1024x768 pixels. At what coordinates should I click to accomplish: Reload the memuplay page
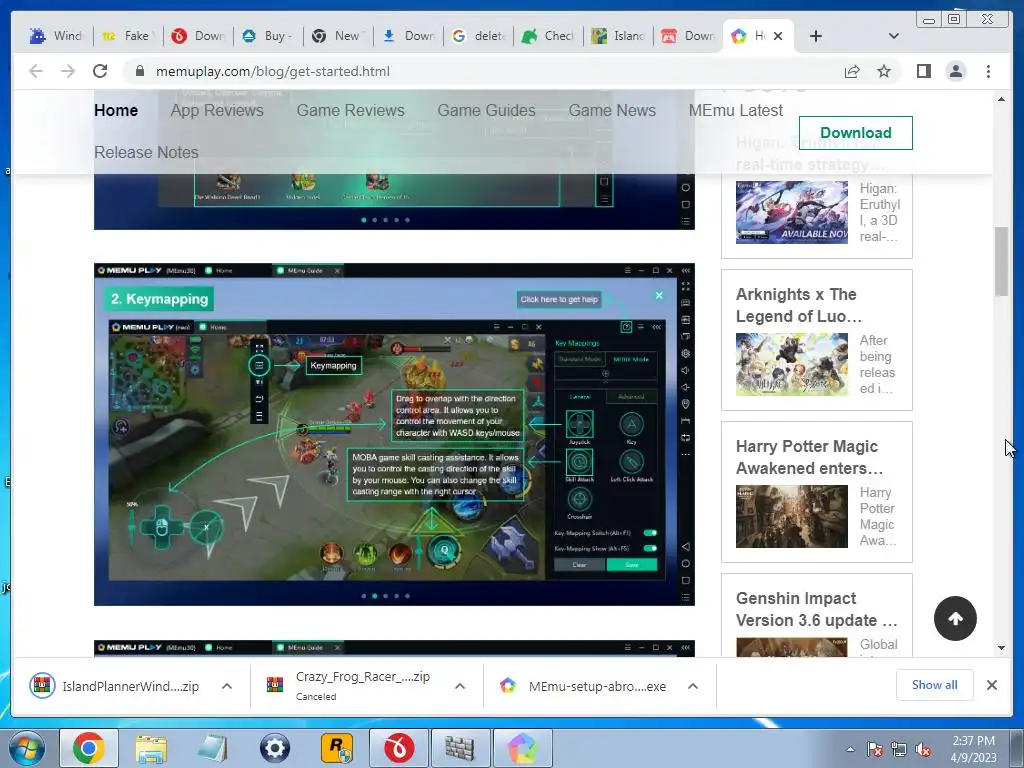(x=100, y=71)
